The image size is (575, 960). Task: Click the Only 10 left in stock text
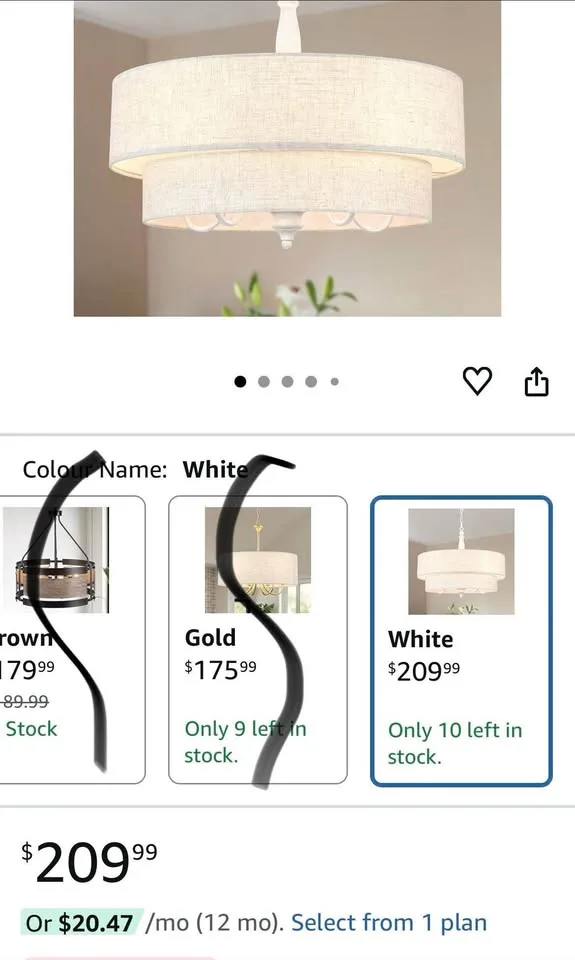(455, 743)
